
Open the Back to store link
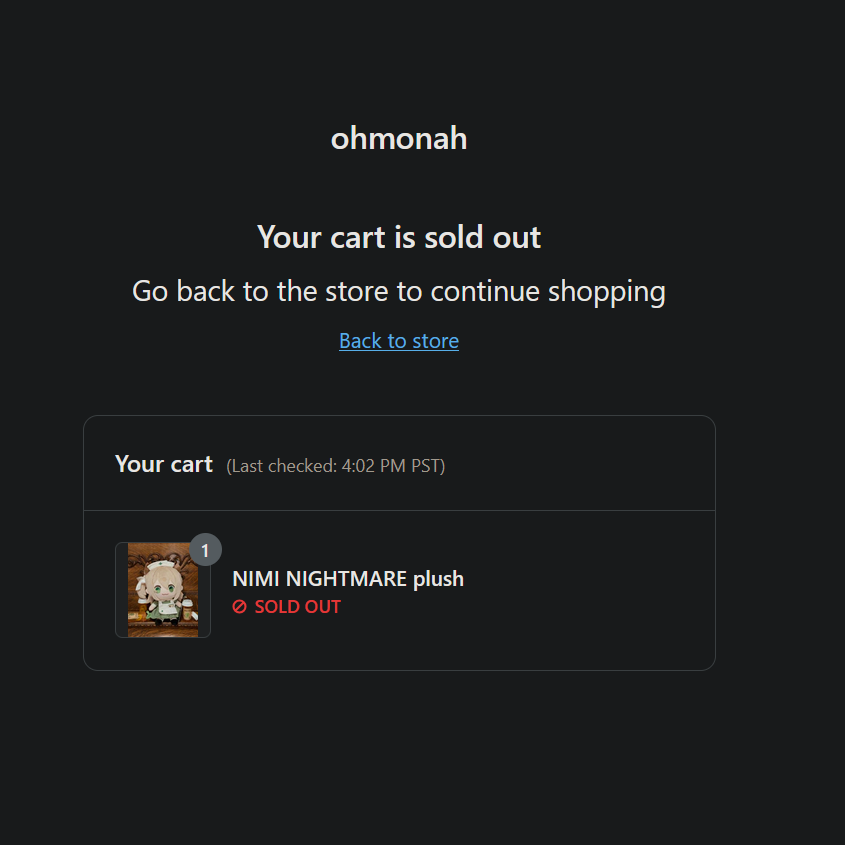399,341
